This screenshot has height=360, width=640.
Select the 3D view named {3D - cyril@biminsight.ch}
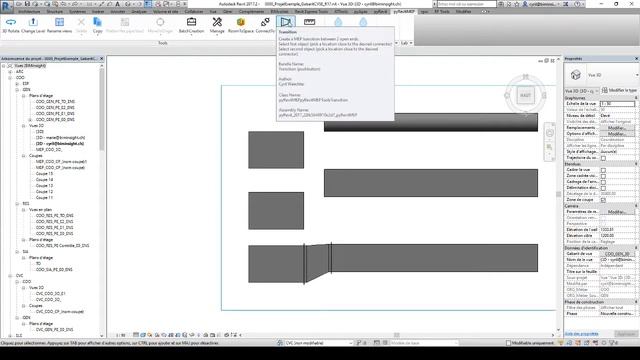coord(60,144)
